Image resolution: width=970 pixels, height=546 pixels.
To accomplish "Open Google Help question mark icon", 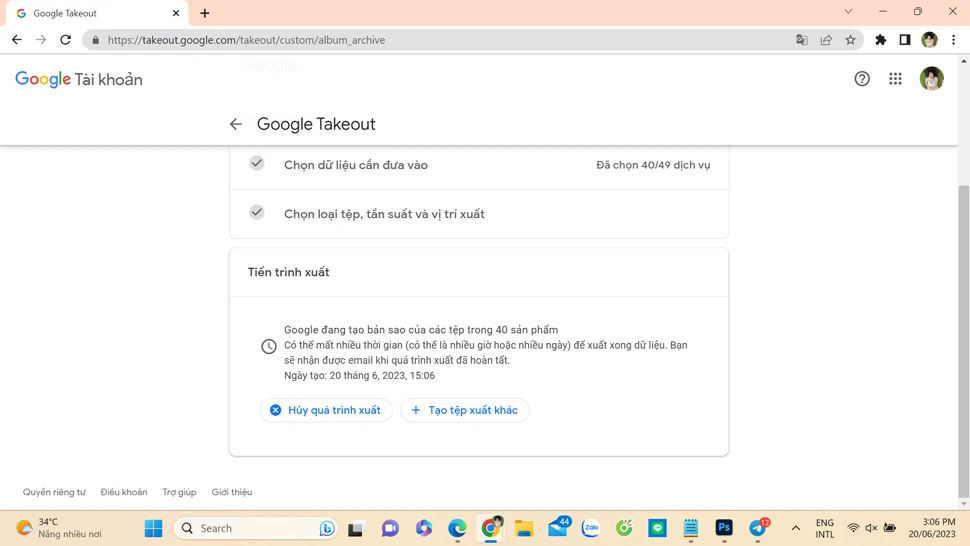I will (862, 79).
